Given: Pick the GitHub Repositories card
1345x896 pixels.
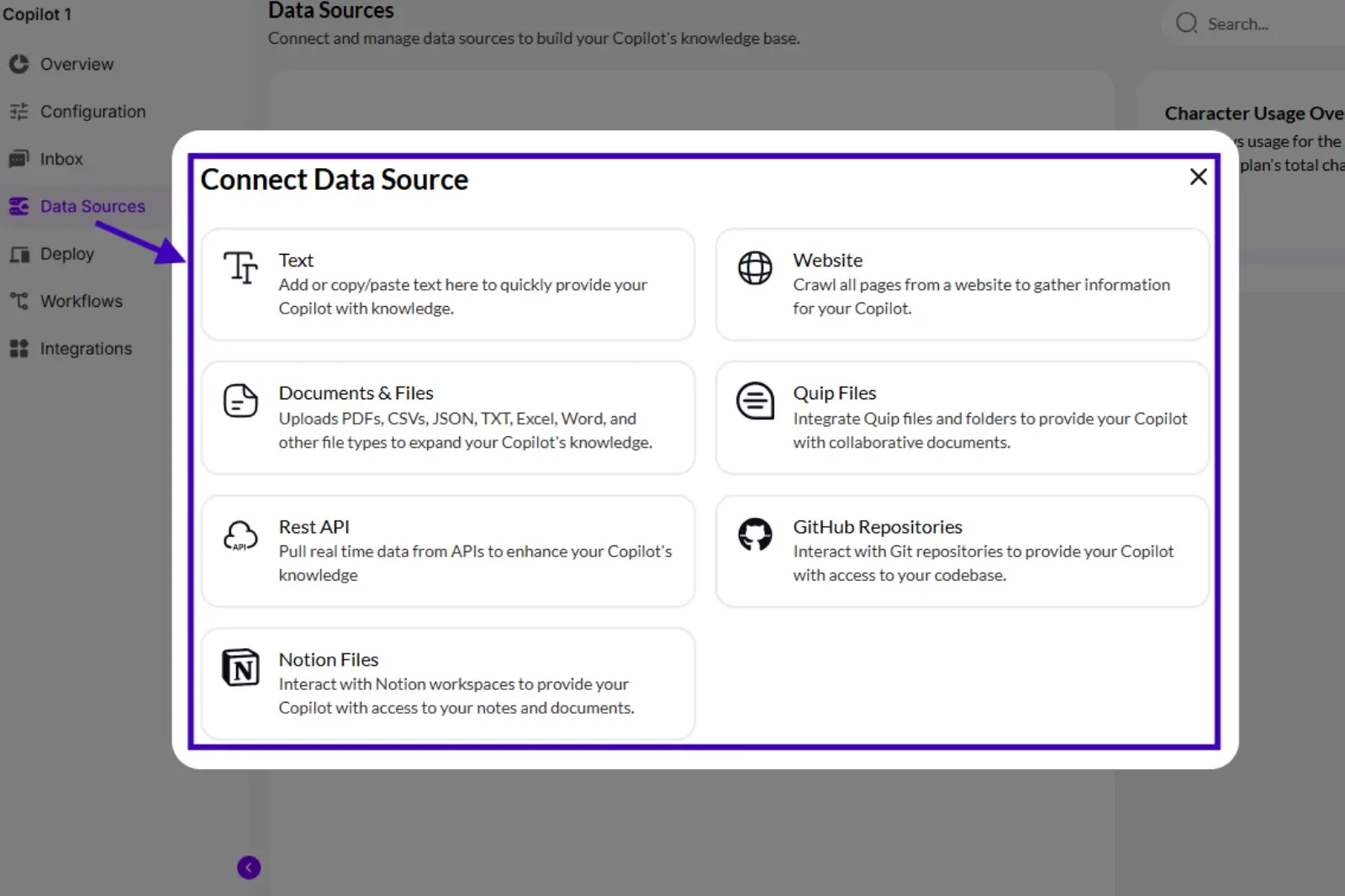Looking at the screenshot, I should [963, 551].
